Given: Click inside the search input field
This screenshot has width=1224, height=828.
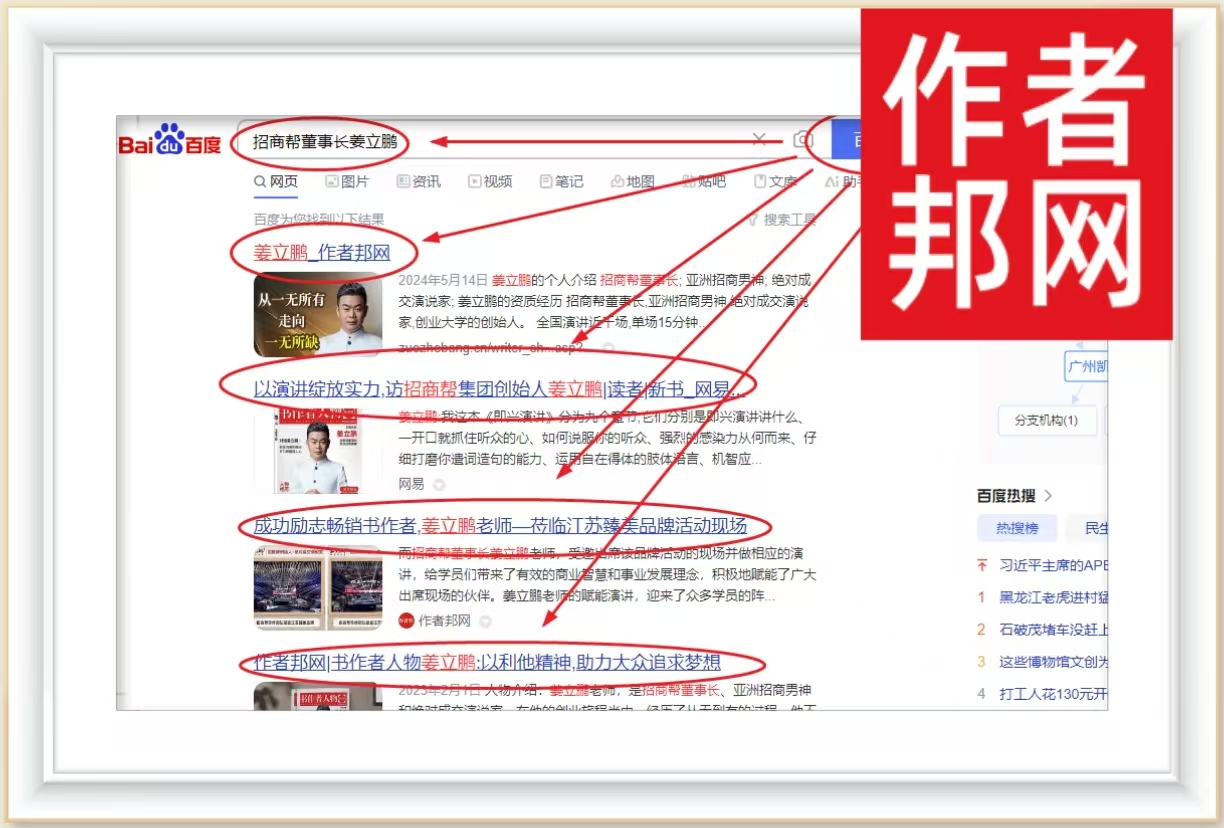Looking at the screenshot, I should (x=500, y=141).
